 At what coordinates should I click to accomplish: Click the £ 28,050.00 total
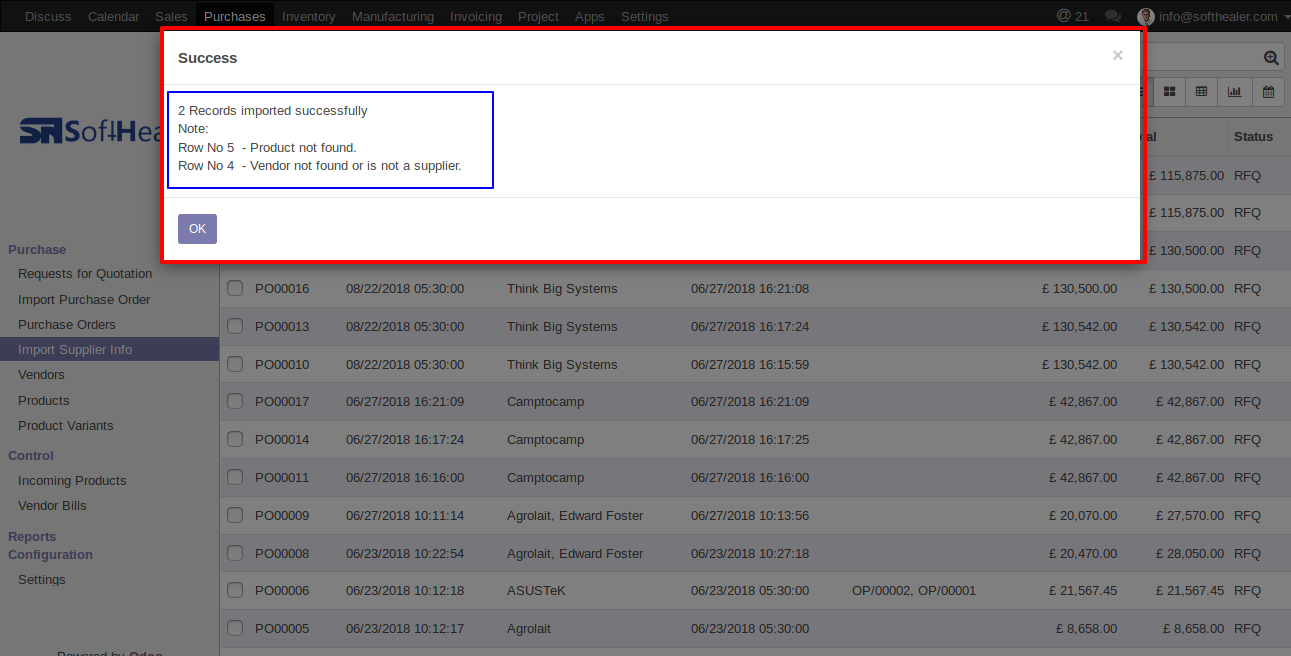point(1190,554)
